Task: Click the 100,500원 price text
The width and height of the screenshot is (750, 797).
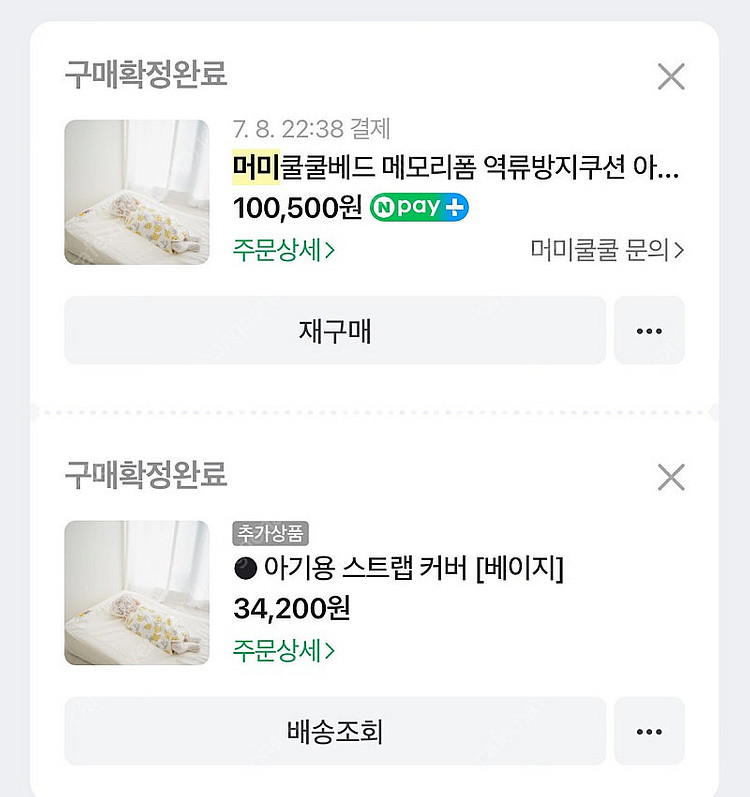Action: coord(297,208)
